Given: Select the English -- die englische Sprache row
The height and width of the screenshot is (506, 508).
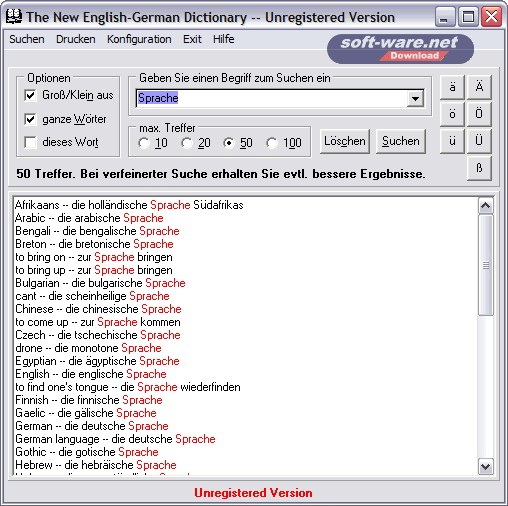Looking at the screenshot, I should (x=91, y=374).
